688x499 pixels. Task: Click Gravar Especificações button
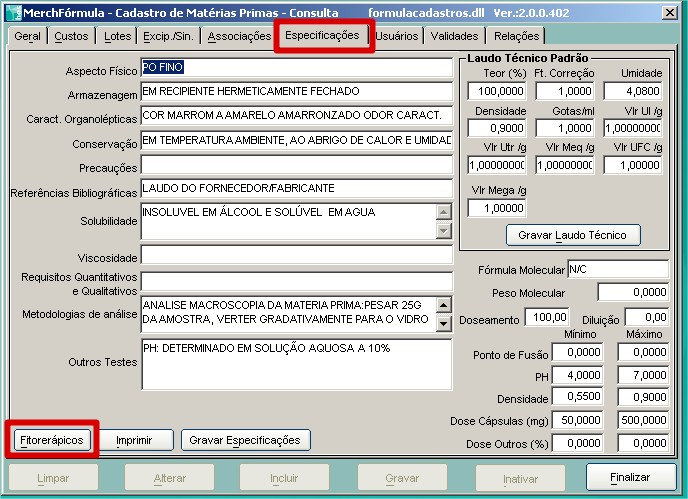[244, 440]
